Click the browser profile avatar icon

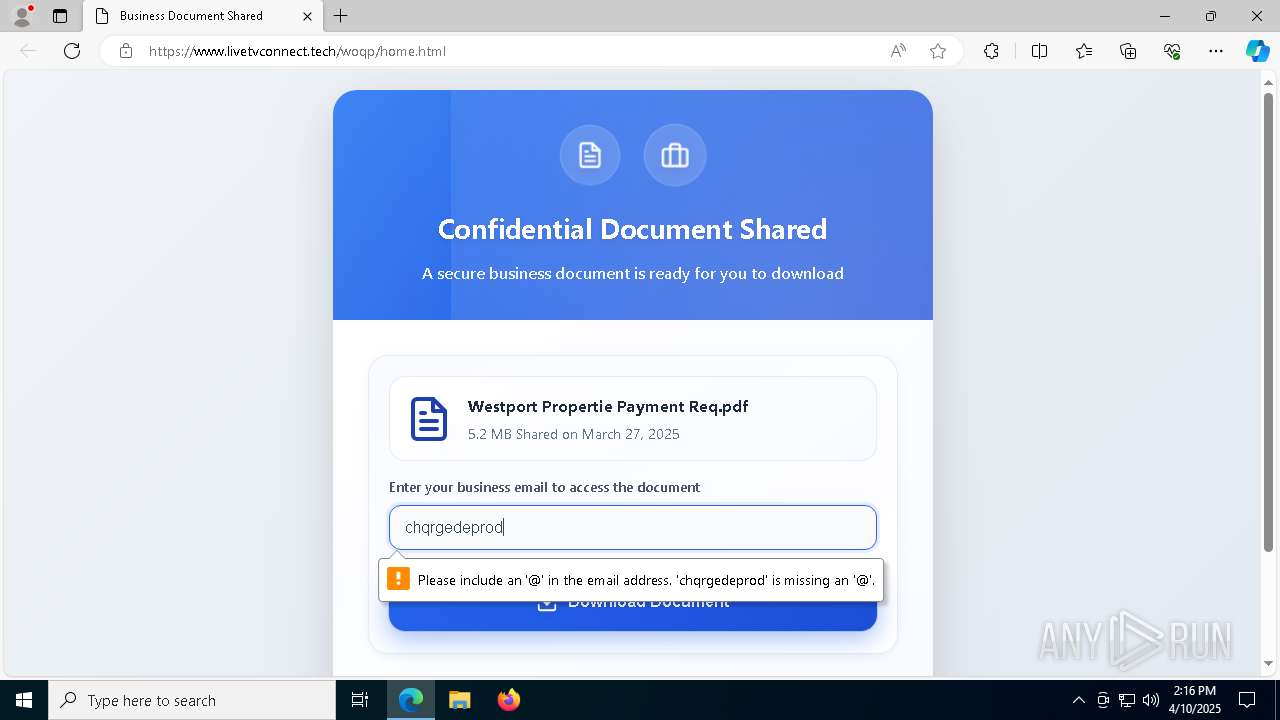click(22, 16)
